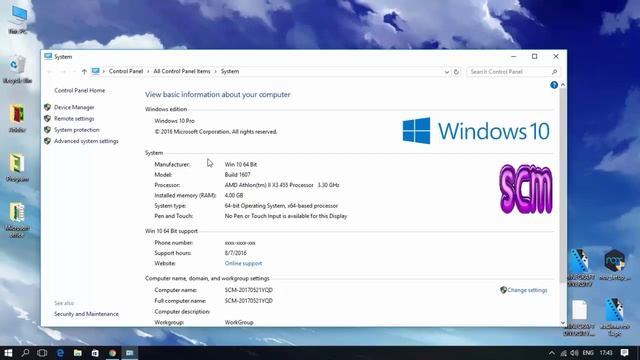The image size is (640, 360).
Task: Click the scroll up arrow of System window
Action: [x=563, y=85]
